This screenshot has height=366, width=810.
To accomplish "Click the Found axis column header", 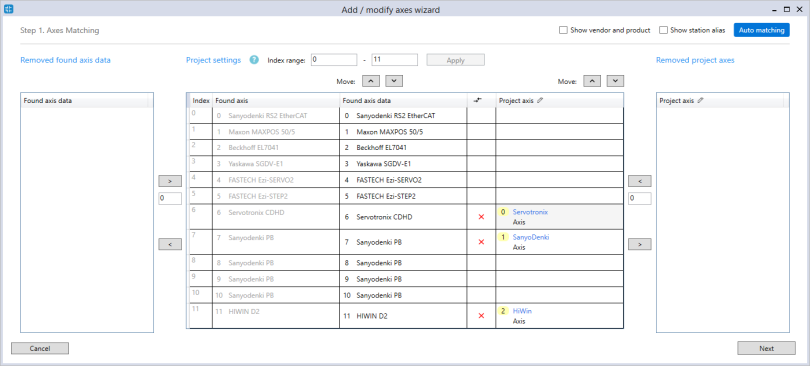I will [276, 101].
